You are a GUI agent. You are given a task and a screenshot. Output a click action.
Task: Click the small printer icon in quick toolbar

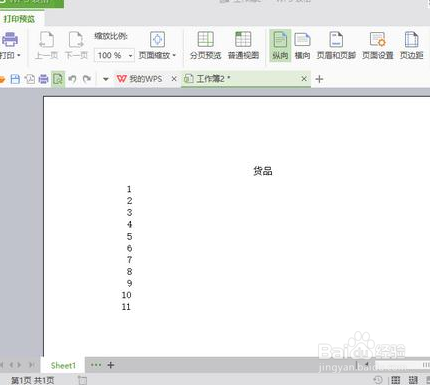pos(44,79)
